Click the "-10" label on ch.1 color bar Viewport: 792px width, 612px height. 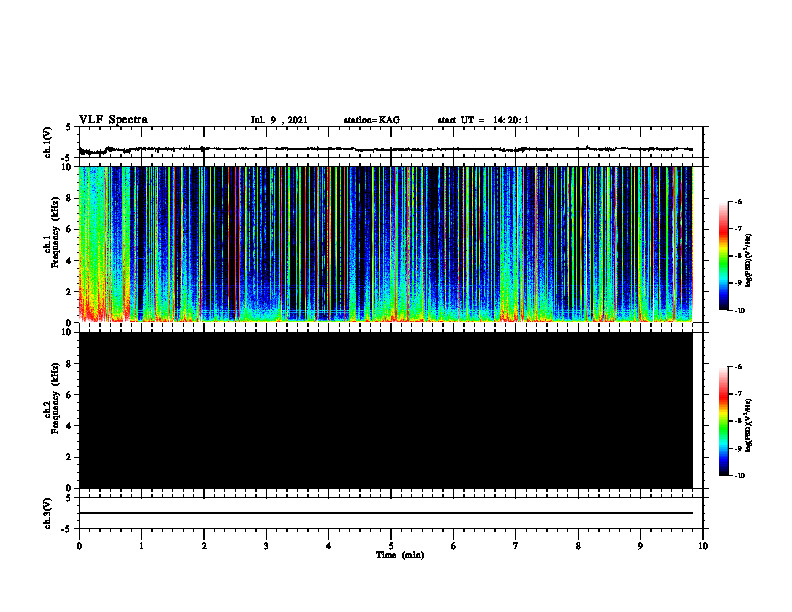coord(739,311)
